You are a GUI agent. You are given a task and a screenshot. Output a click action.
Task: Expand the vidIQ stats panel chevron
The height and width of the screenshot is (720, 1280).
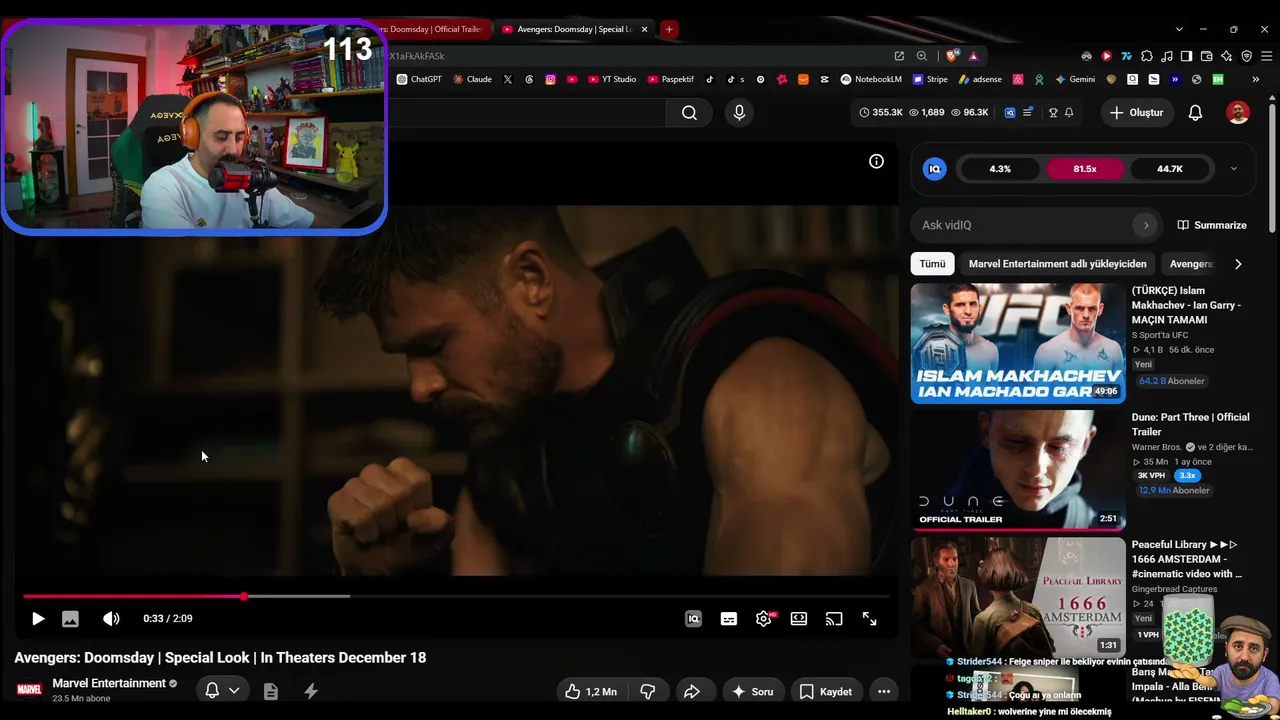(1234, 169)
